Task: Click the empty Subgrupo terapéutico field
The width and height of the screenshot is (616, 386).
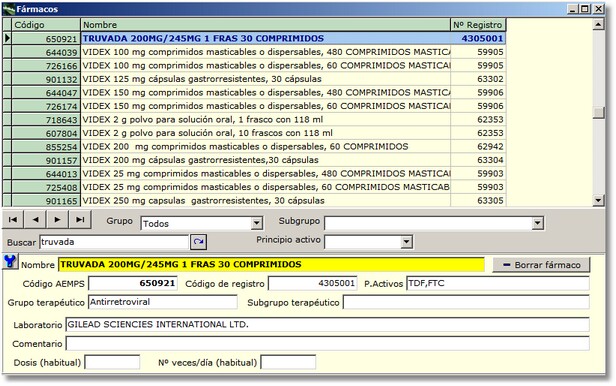Action: pos(466,302)
